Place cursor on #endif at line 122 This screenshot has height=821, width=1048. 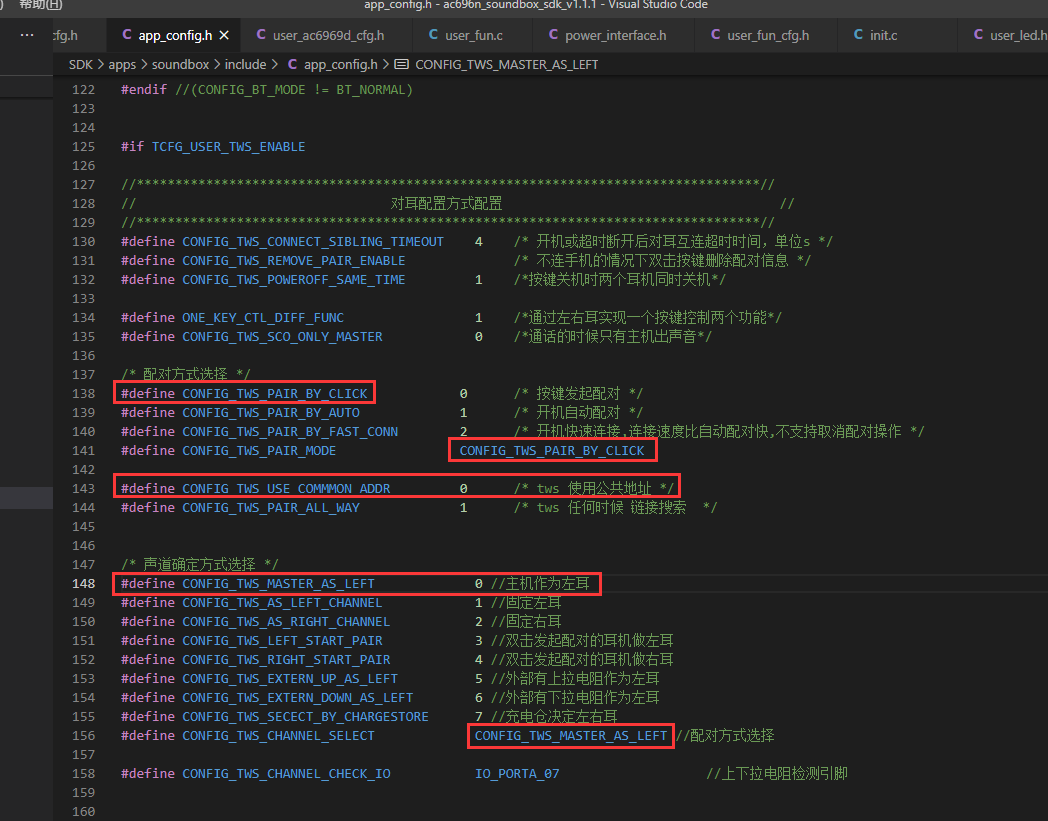pos(144,90)
